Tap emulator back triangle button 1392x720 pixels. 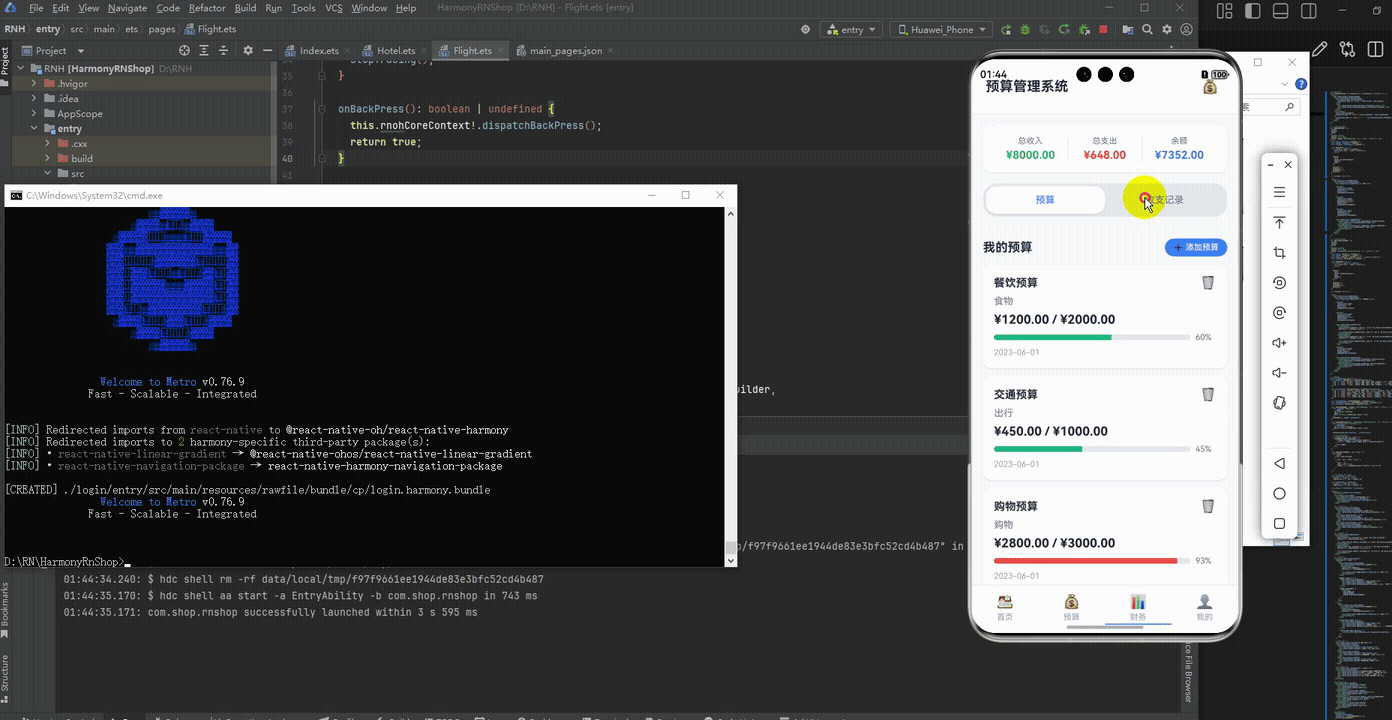(x=1279, y=464)
